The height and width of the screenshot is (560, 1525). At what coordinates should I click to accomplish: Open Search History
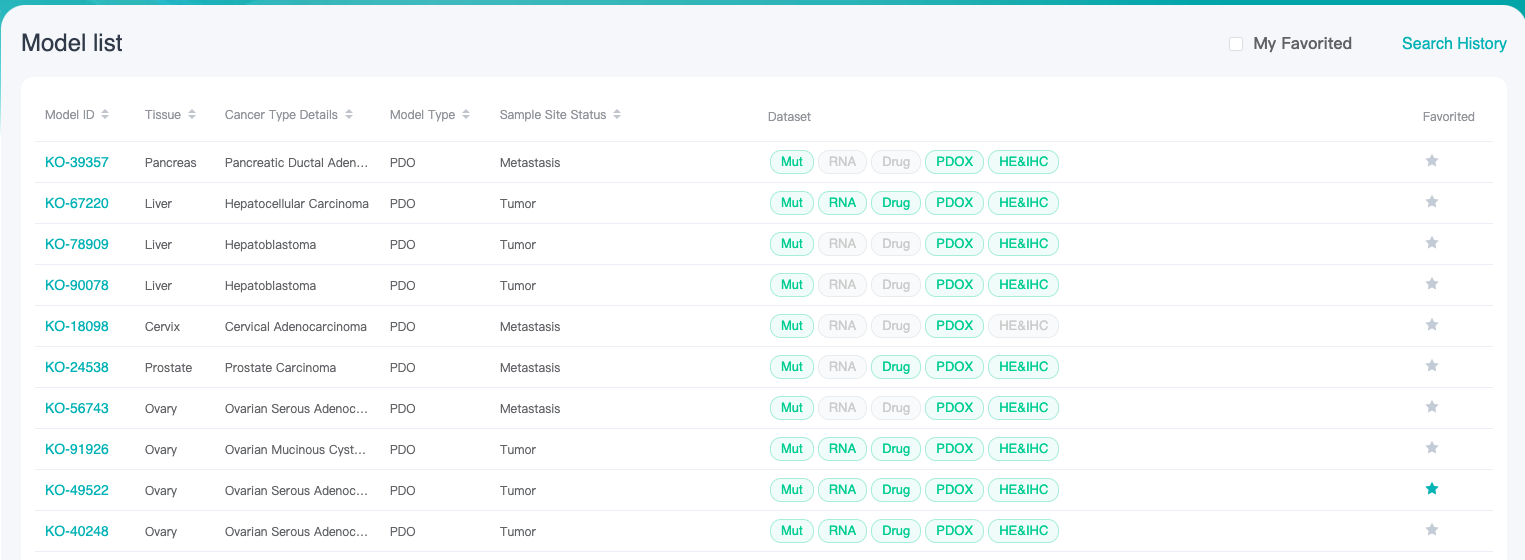(x=1454, y=44)
